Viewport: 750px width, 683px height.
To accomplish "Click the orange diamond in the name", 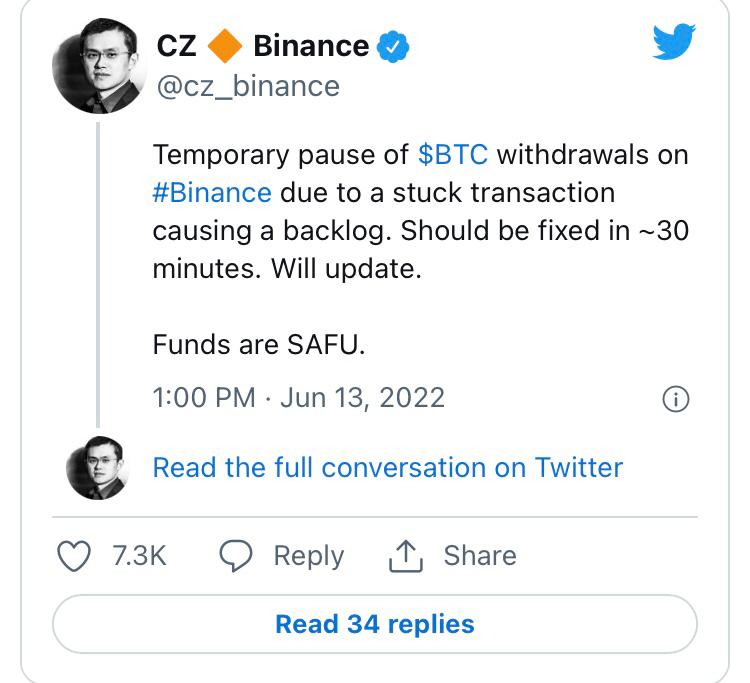I will point(225,46).
